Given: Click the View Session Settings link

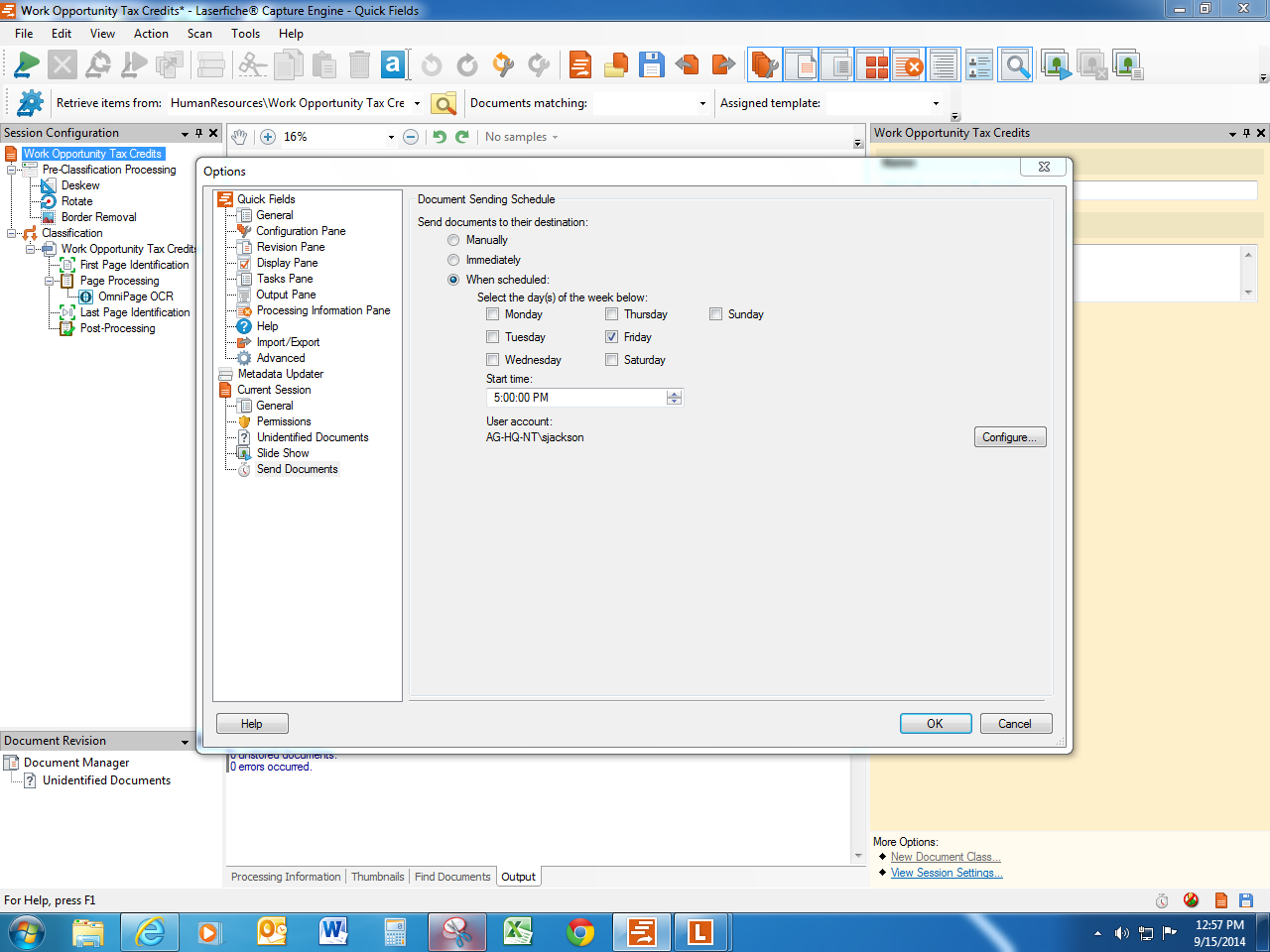Looking at the screenshot, I should coord(946,873).
